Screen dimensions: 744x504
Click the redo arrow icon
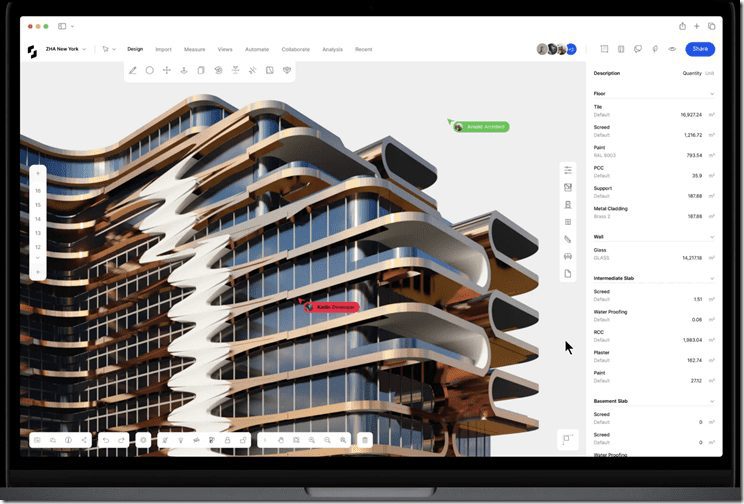(122, 440)
